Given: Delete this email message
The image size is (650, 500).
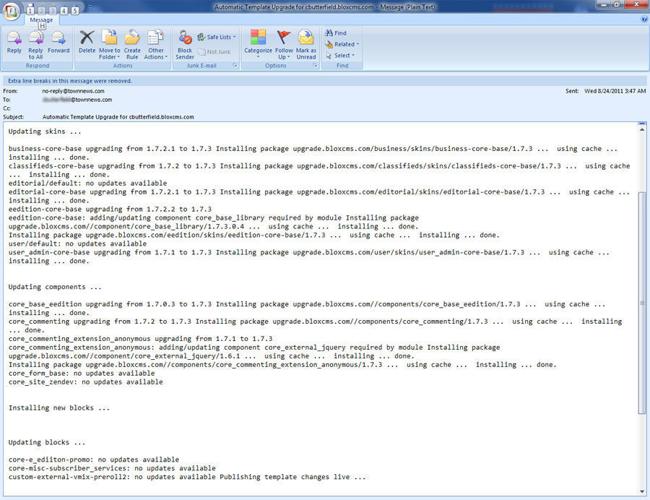Looking at the screenshot, I should pos(87,42).
